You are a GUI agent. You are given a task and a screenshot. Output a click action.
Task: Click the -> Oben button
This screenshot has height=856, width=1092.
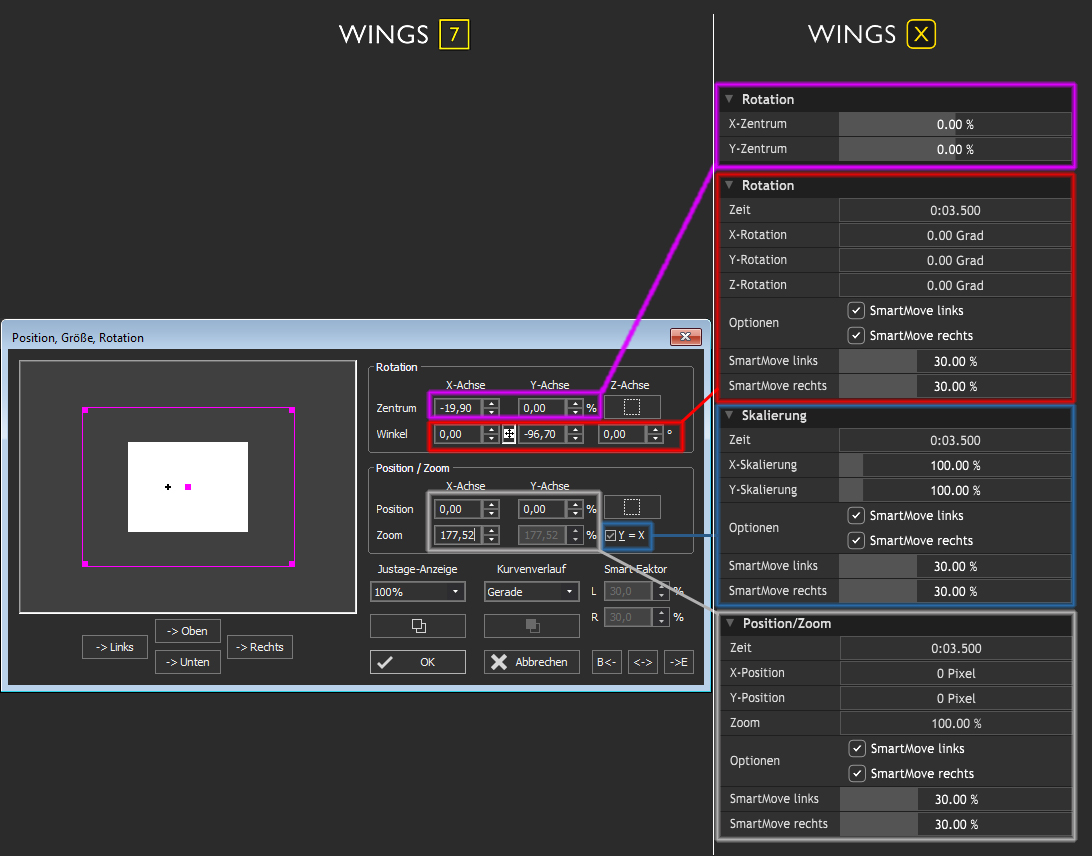[188, 631]
